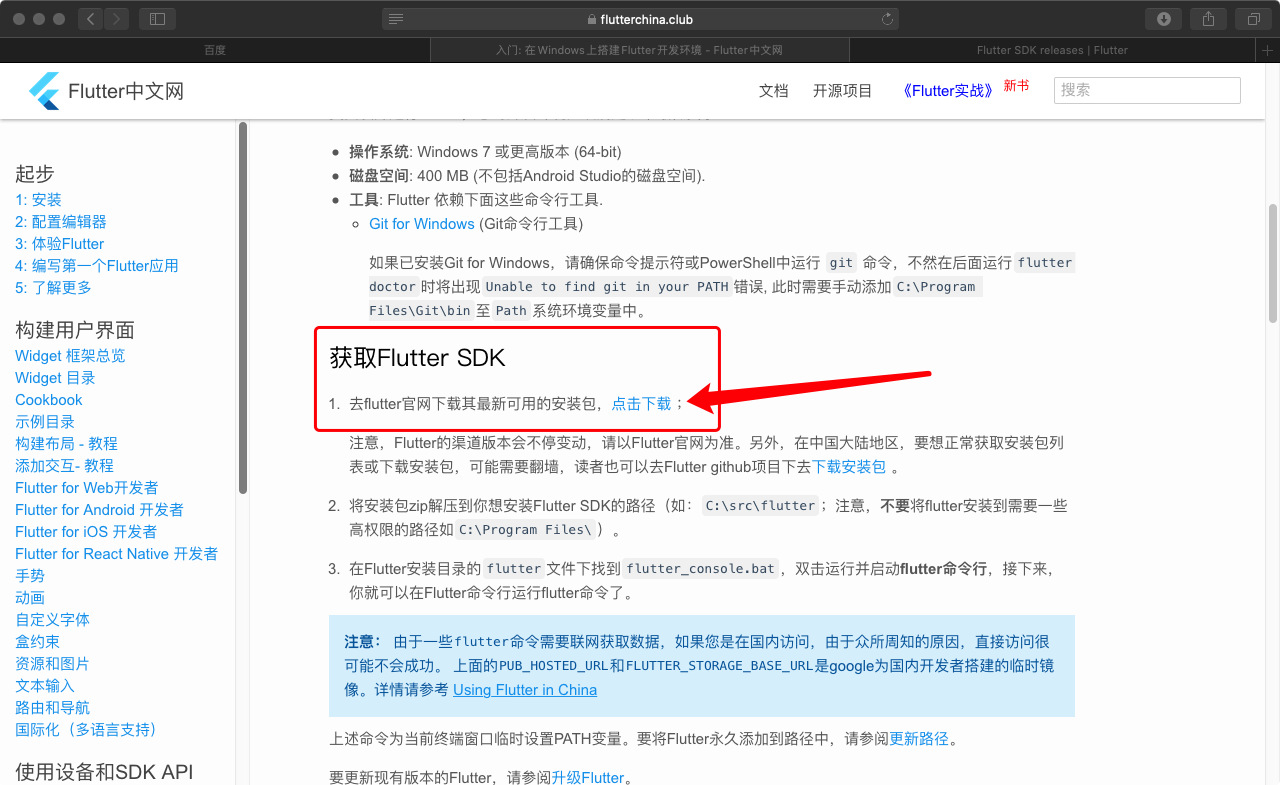Click the Git for Windows link
Image resolution: width=1280 pixels, height=785 pixels.
pyautogui.click(x=422, y=224)
